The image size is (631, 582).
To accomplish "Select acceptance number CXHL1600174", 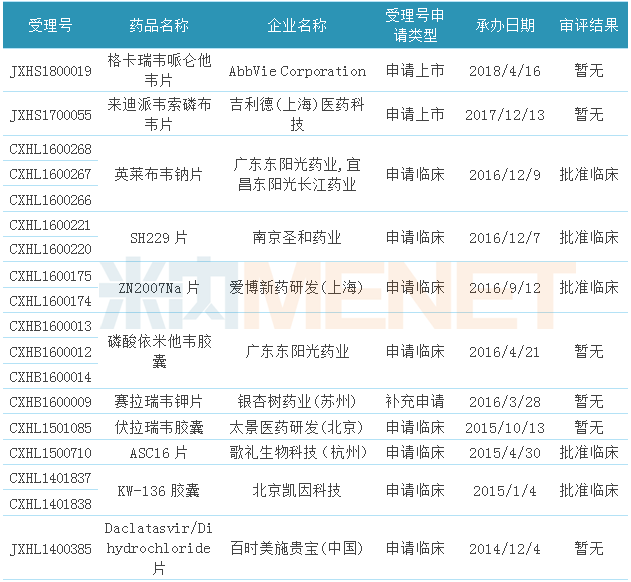I will pos(50,301).
